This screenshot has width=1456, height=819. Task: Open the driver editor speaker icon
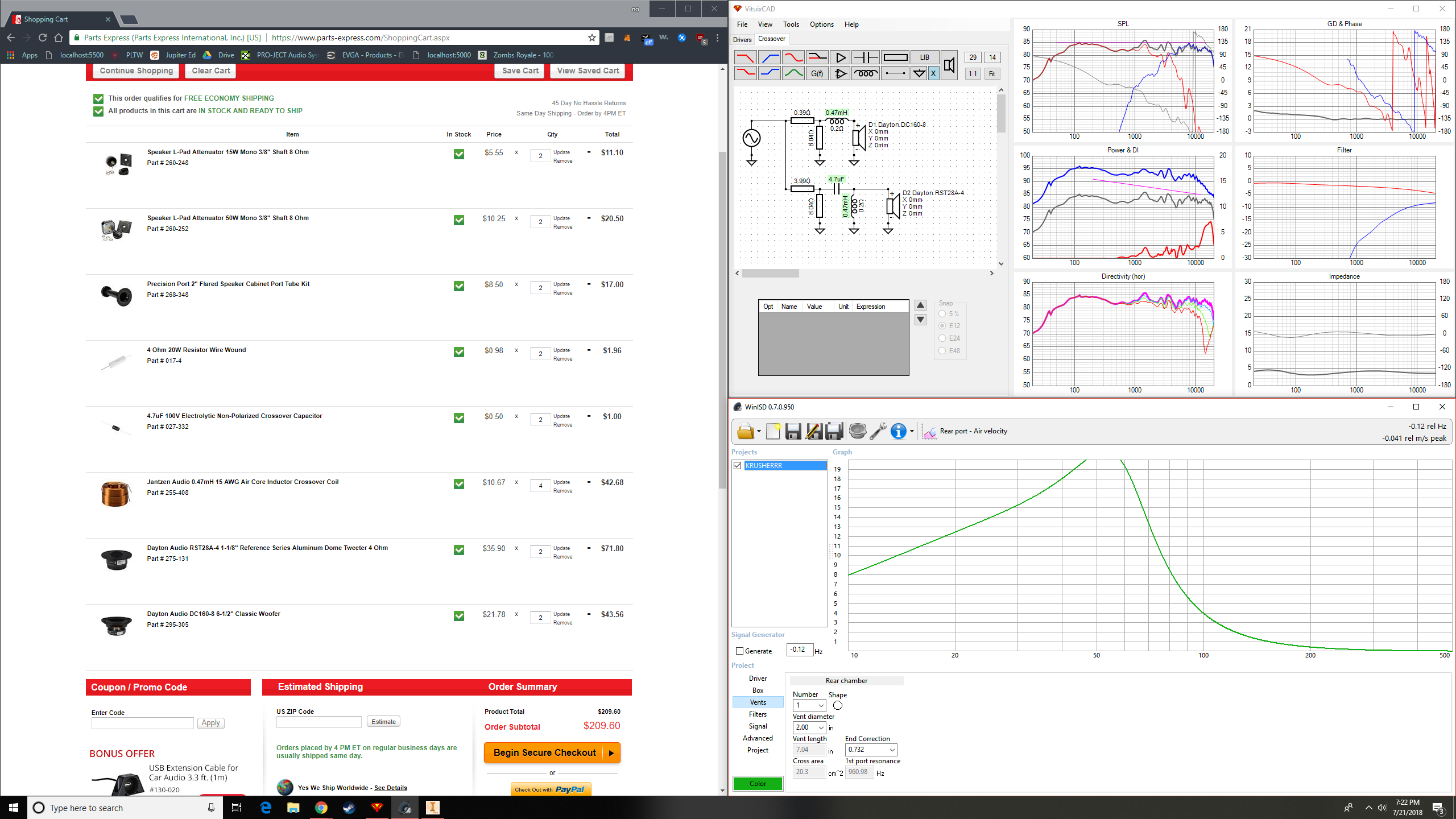point(857,431)
